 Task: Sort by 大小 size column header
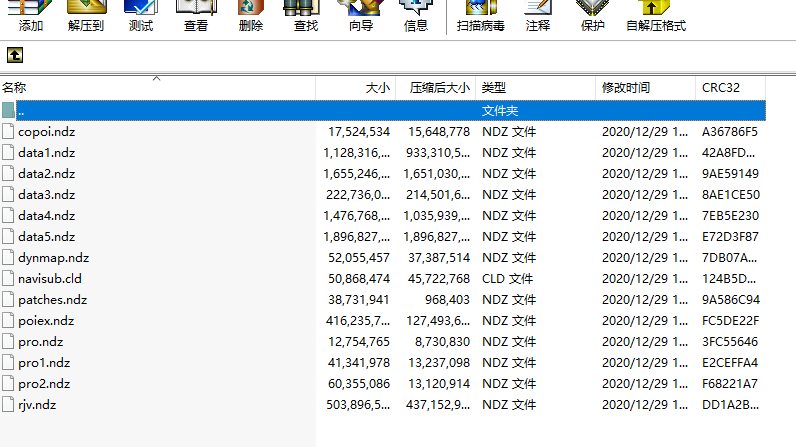(x=356, y=88)
